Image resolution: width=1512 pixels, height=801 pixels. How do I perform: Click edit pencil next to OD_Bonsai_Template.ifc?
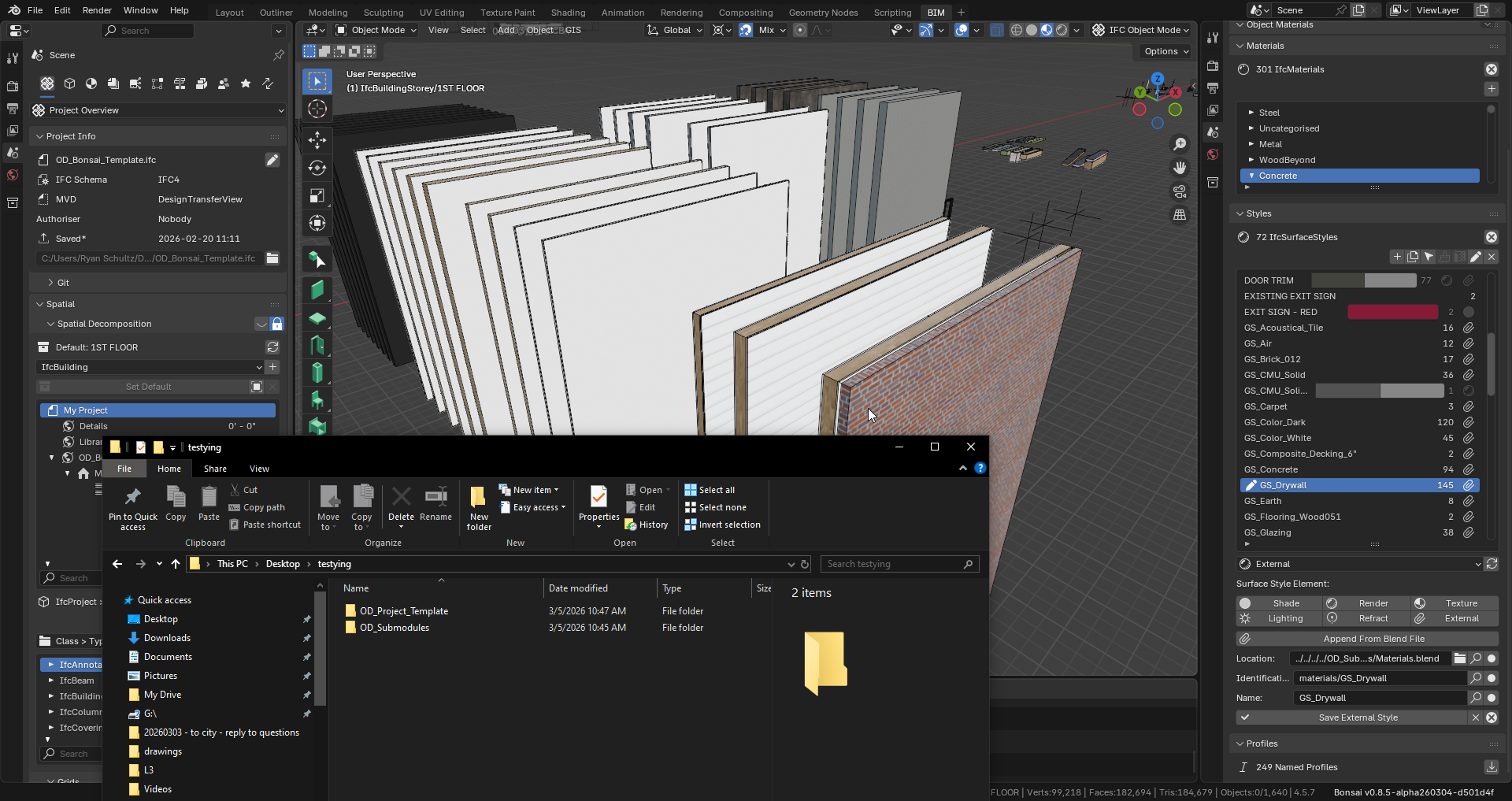[x=272, y=160]
